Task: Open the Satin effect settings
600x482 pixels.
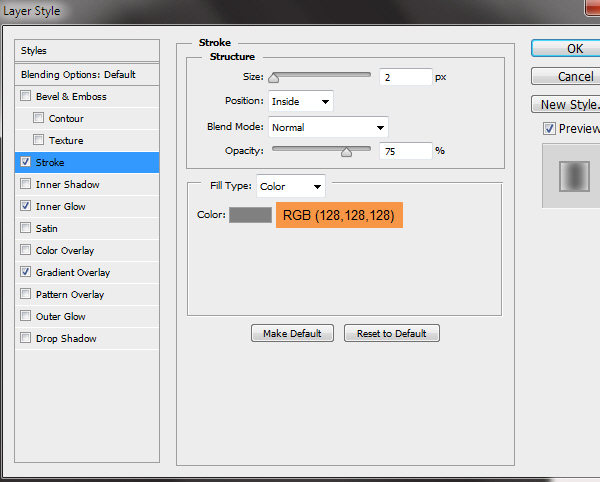Action: [47, 229]
